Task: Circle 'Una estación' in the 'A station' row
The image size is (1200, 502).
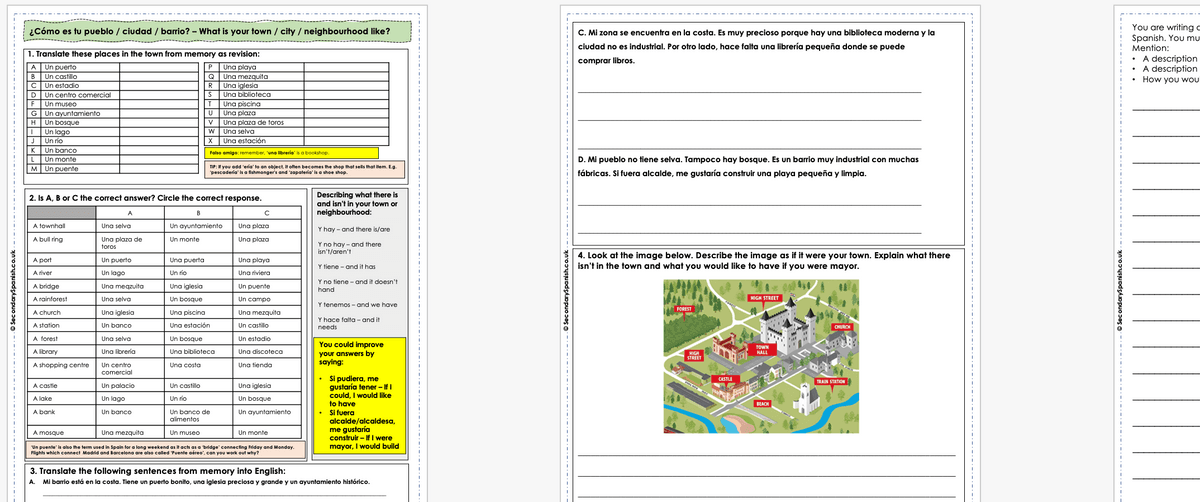Action: pyautogui.click(x=189, y=325)
